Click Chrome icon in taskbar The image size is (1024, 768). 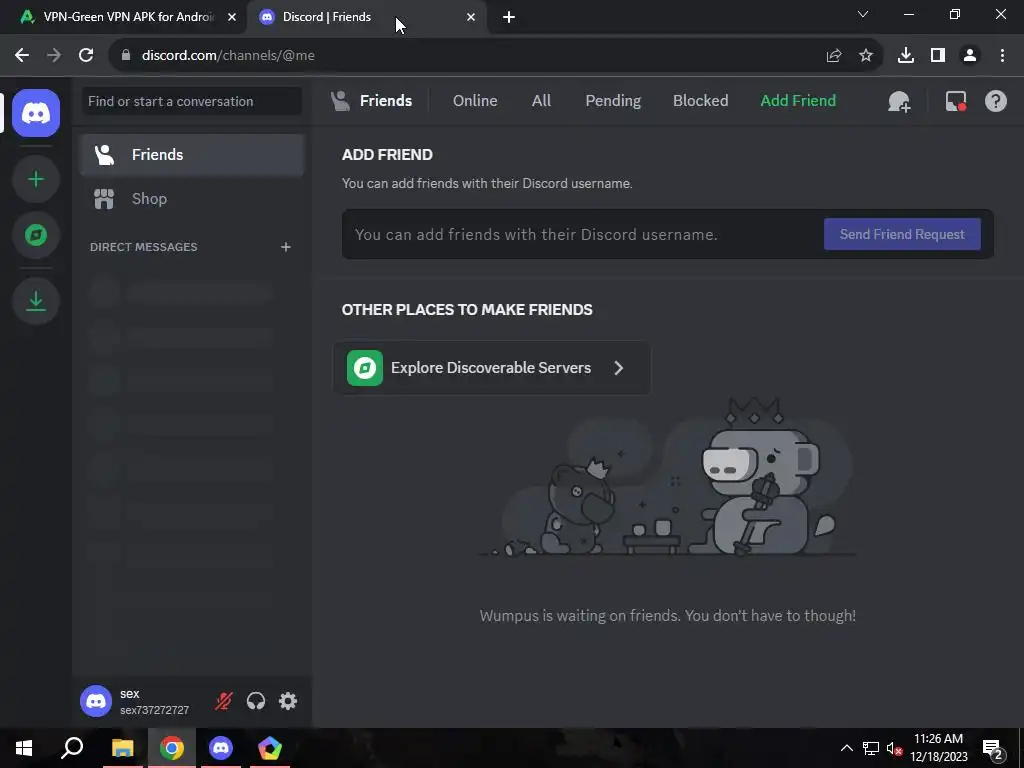(172, 748)
